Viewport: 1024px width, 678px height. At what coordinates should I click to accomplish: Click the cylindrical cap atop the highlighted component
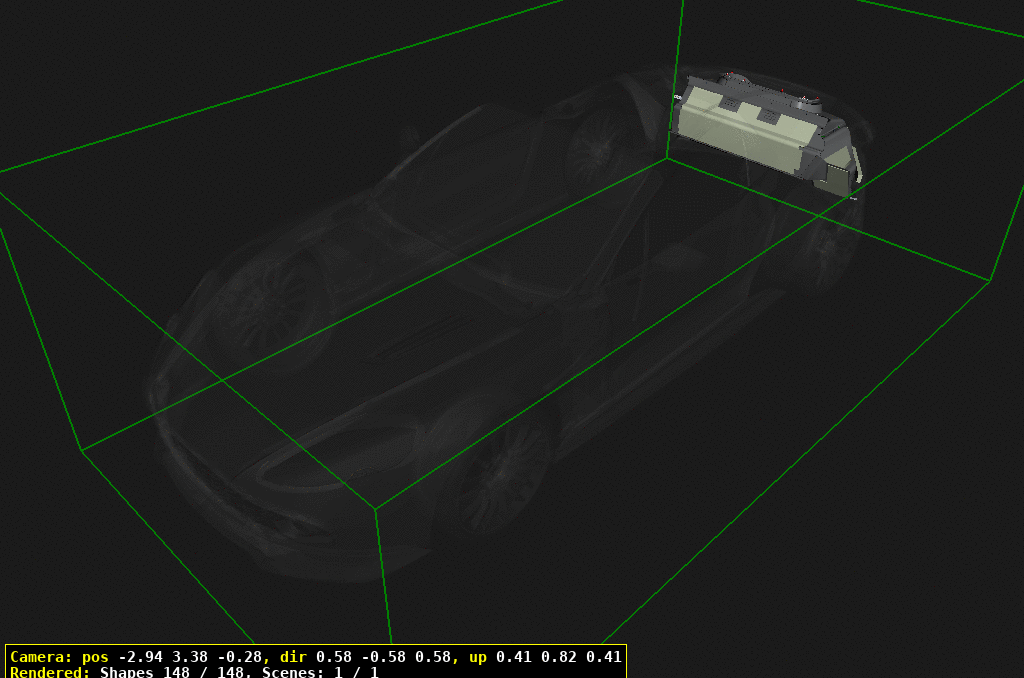pos(806,99)
